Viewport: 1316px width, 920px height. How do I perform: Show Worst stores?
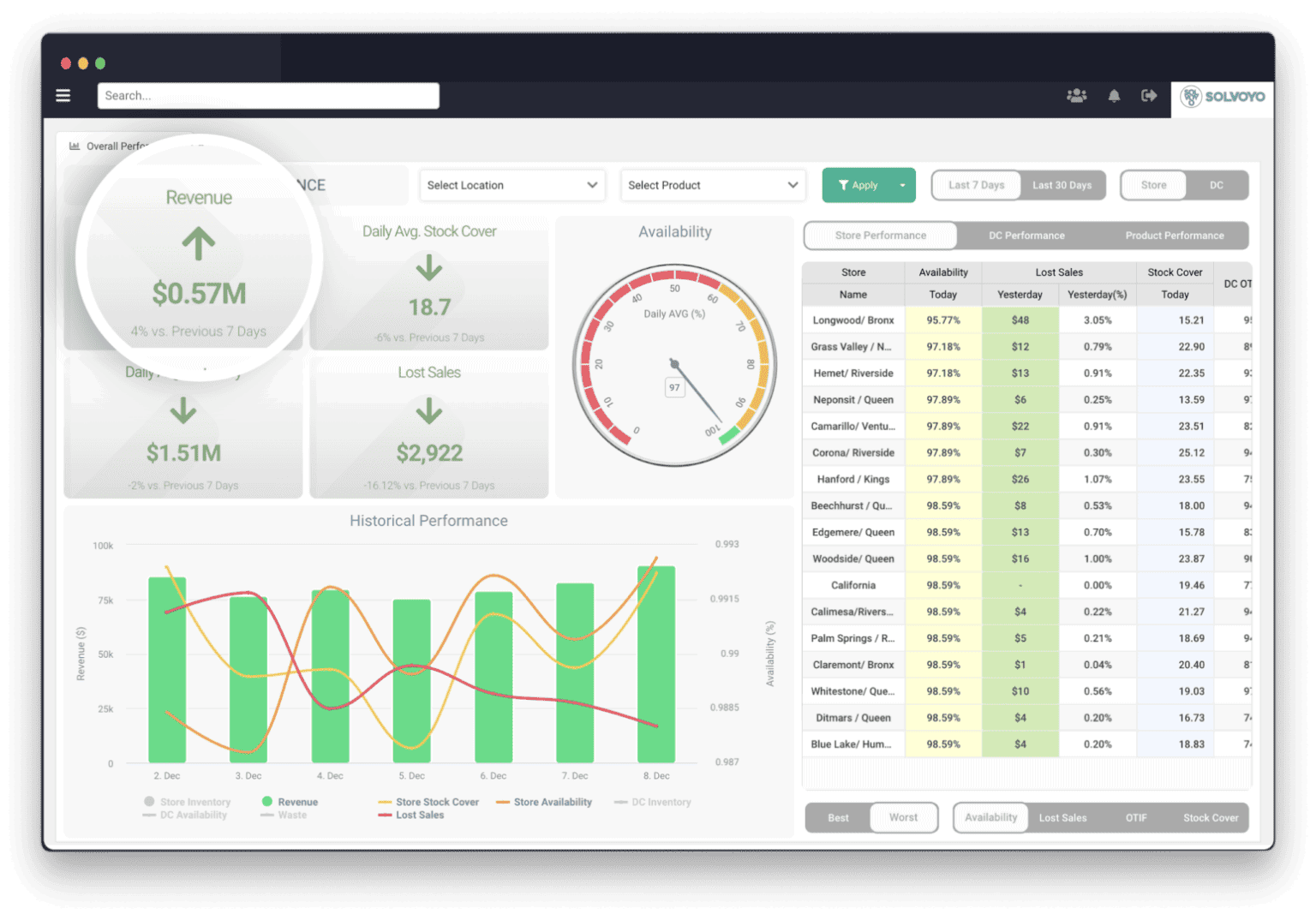[x=903, y=818]
